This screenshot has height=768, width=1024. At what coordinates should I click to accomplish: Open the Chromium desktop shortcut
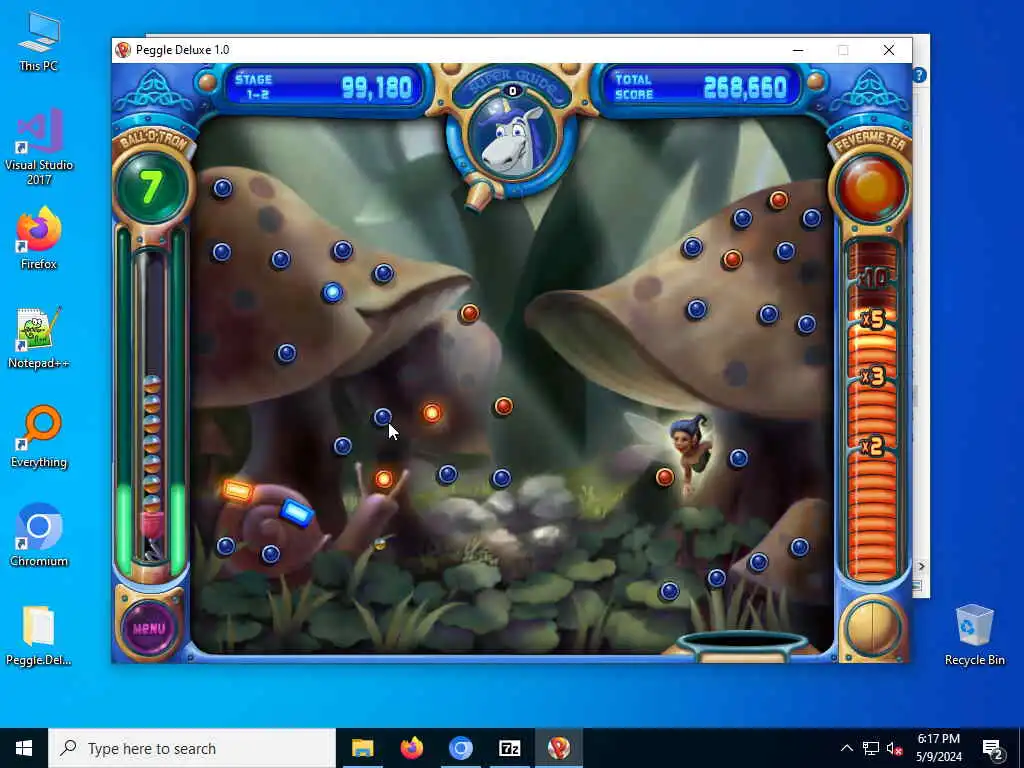(x=39, y=535)
